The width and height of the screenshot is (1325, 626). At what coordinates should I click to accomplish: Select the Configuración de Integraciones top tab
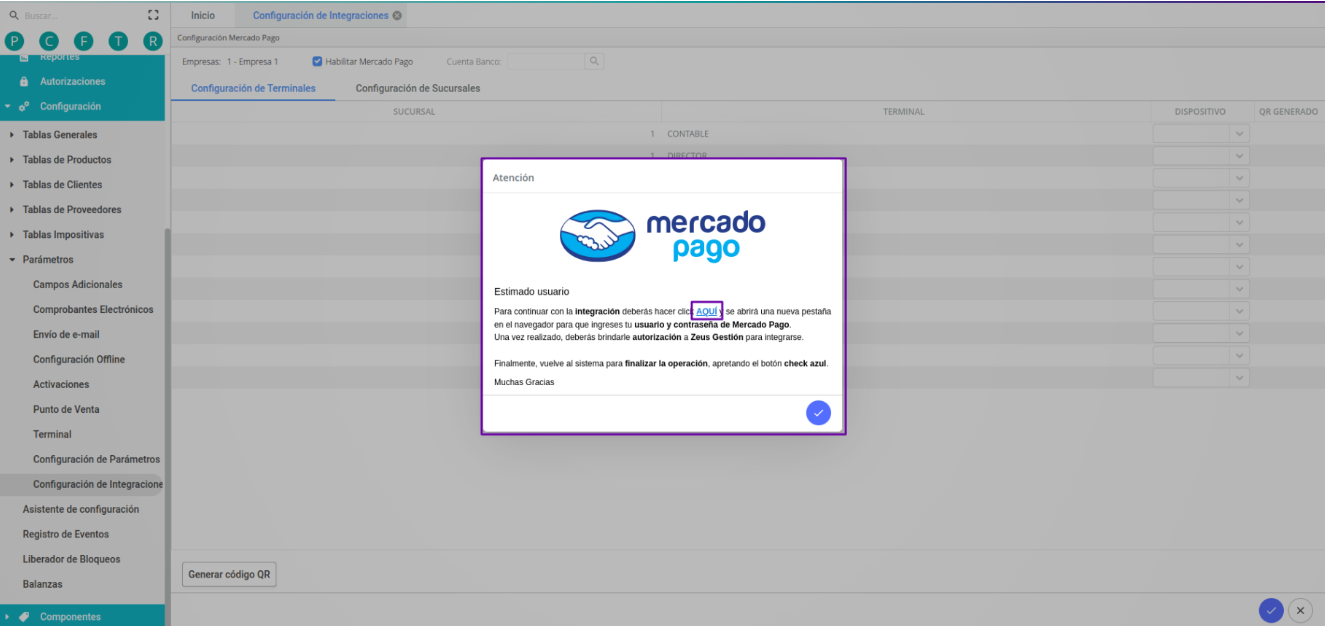[x=320, y=16]
